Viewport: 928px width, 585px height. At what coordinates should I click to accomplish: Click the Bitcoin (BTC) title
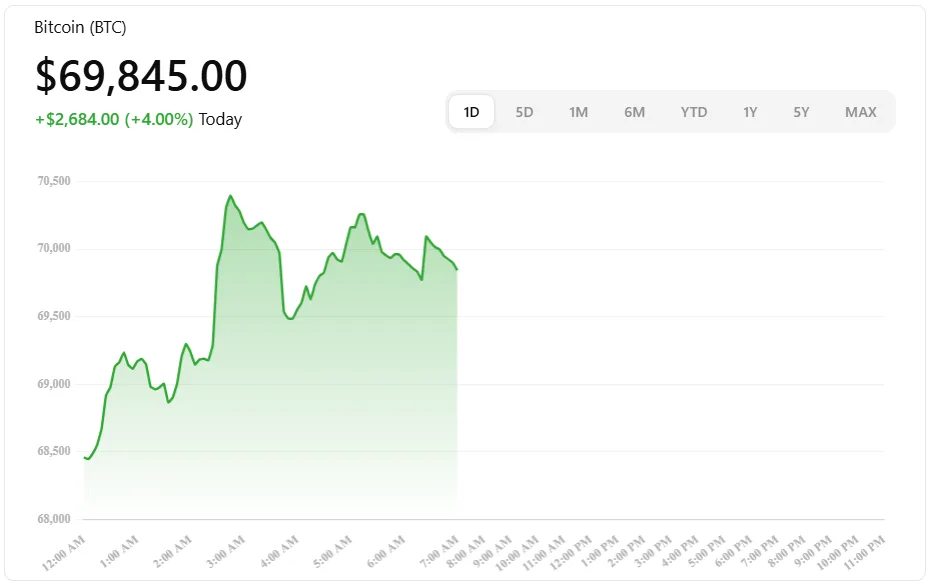pyautogui.click(x=80, y=27)
